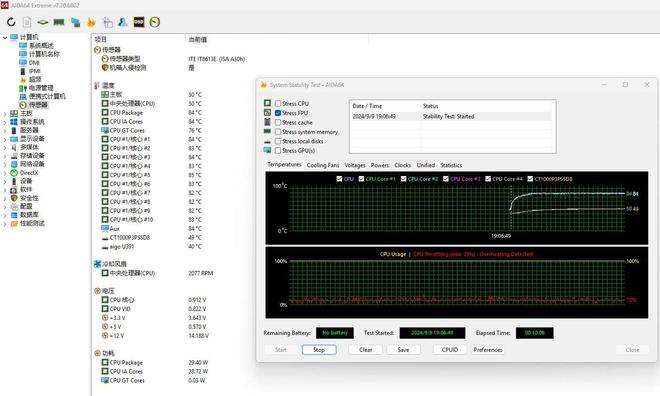Expand the 主板 tree node
660x396 pixels.
5,114
